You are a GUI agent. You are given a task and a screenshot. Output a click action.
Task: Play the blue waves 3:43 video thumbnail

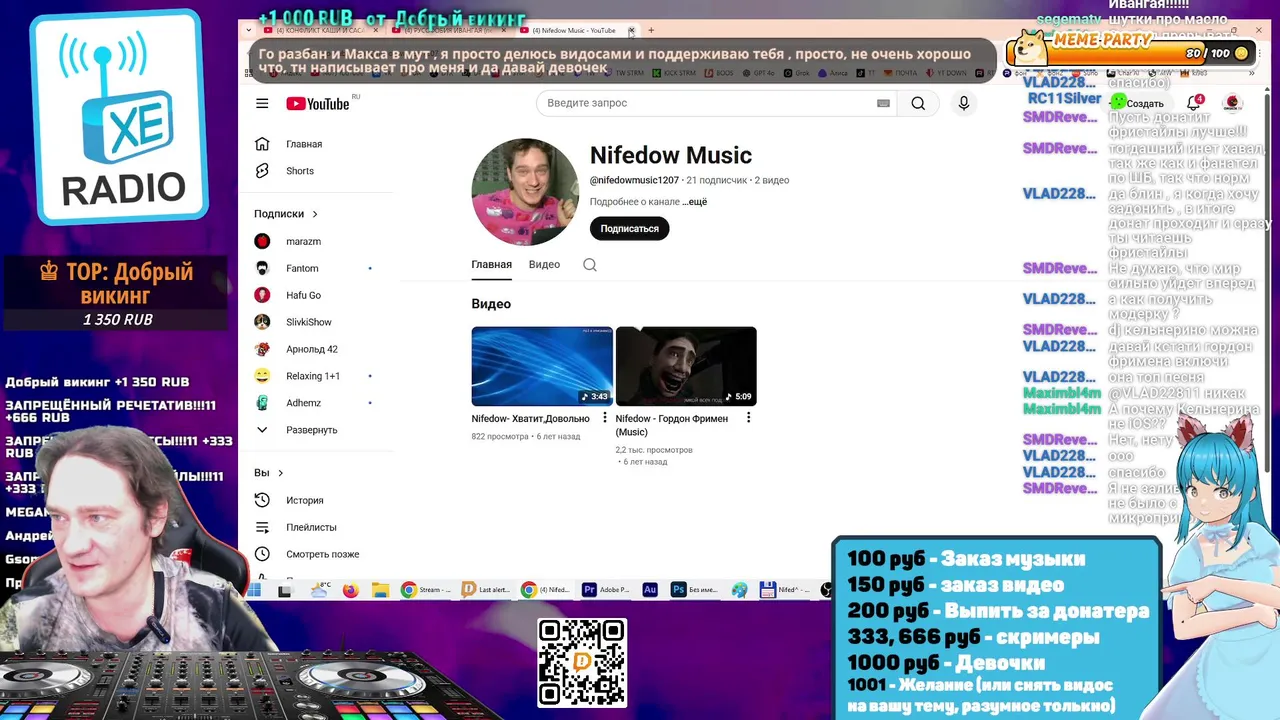542,366
